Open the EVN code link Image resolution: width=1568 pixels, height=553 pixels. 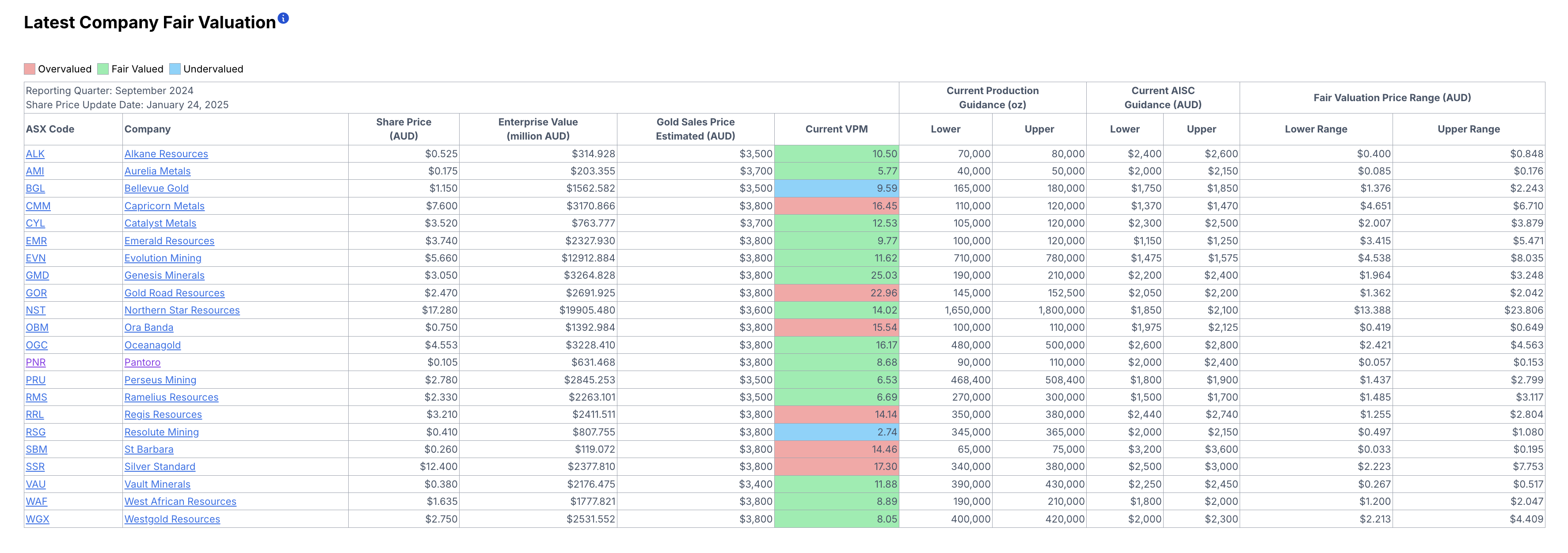35,258
